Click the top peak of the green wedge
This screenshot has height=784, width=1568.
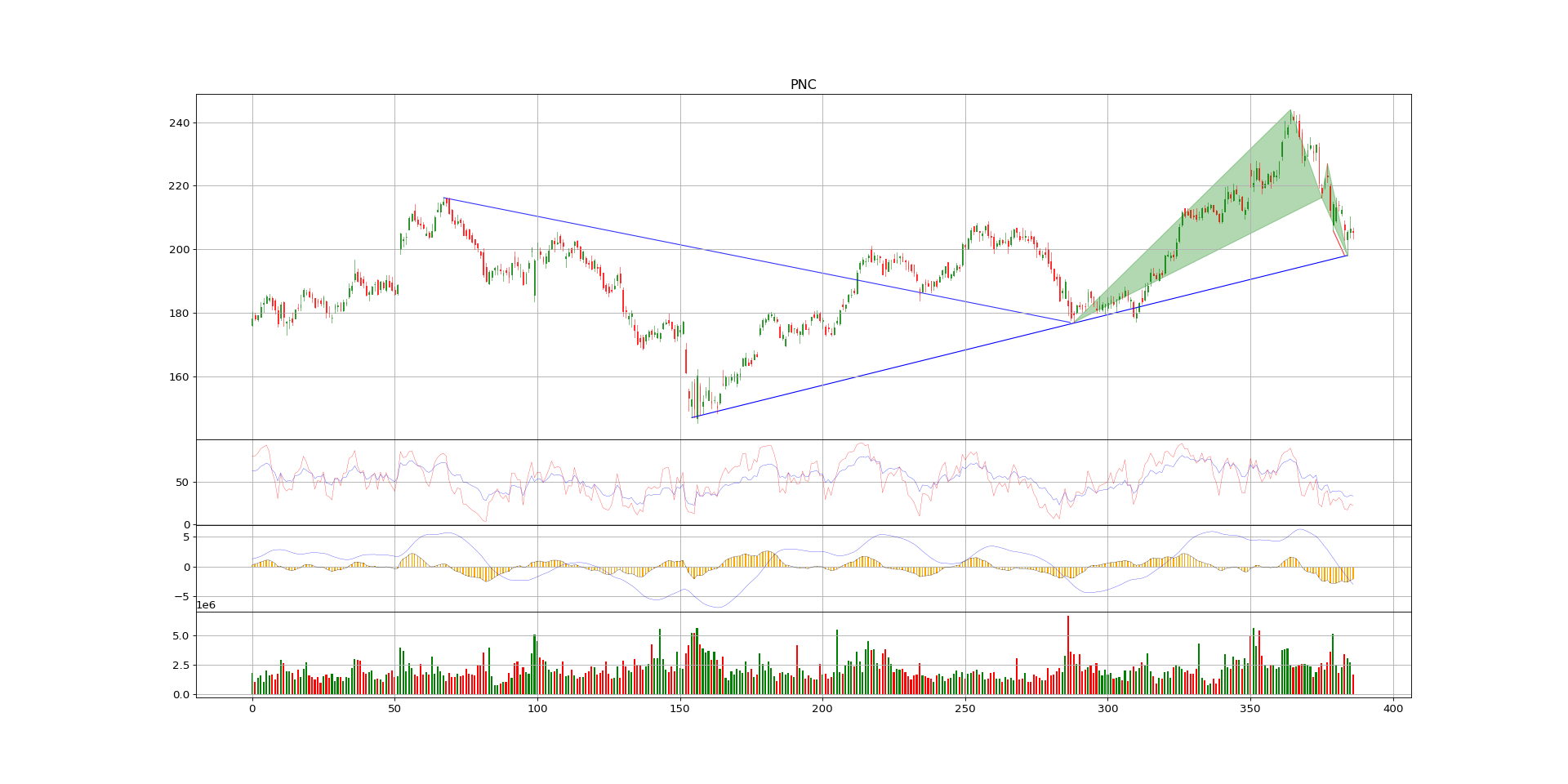(1290, 110)
